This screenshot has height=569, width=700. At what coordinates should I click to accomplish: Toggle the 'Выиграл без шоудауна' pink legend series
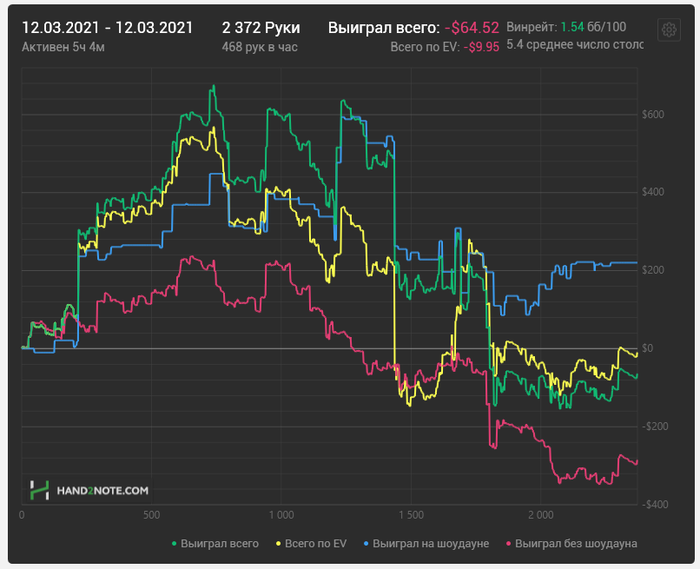coord(571,544)
